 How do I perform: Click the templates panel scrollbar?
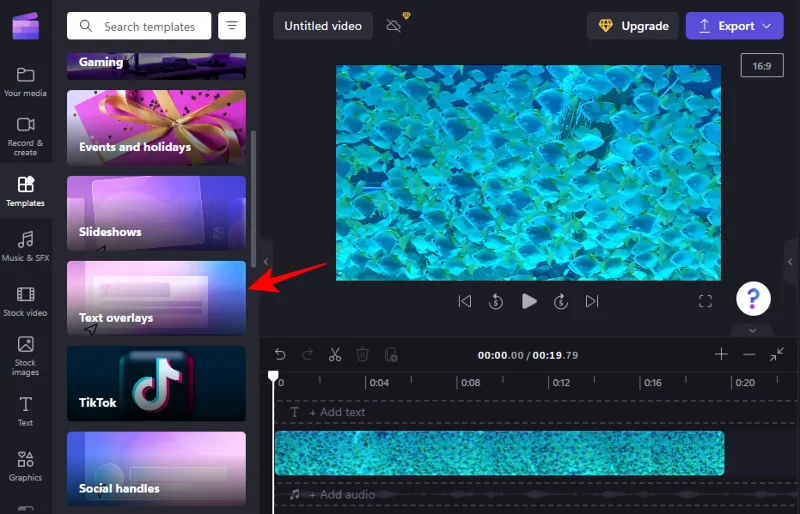[254, 199]
